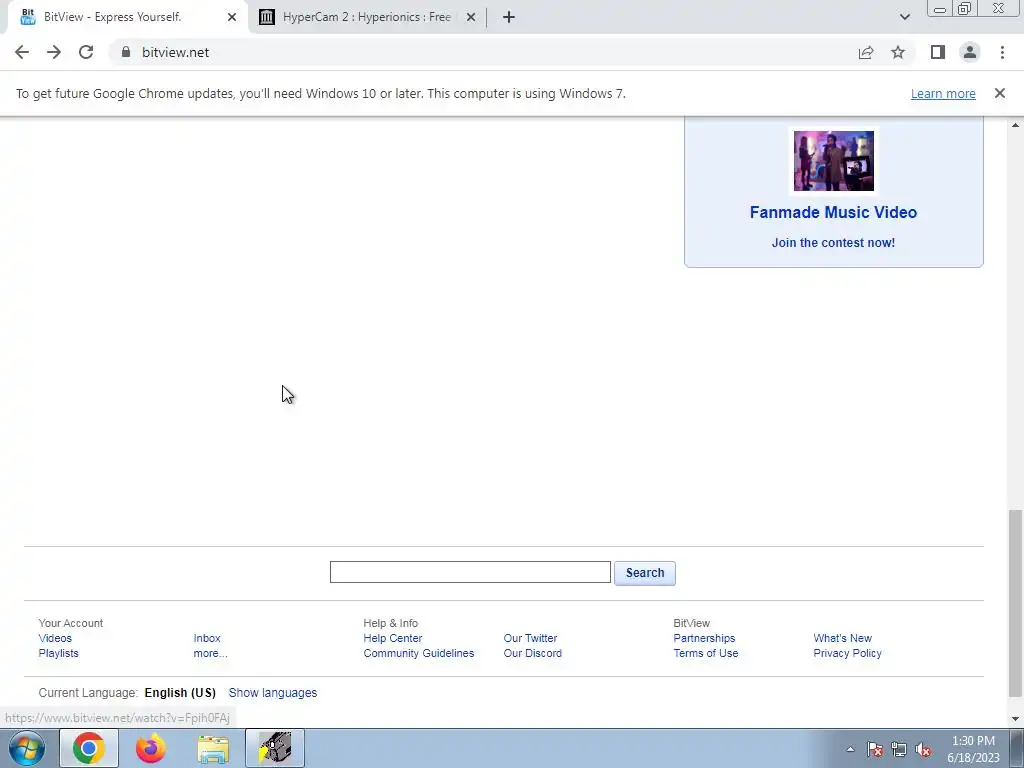This screenshot has height=768, width=1024.
Task: Open Windows Explorer from taskbar
Action: click(213, 749)
